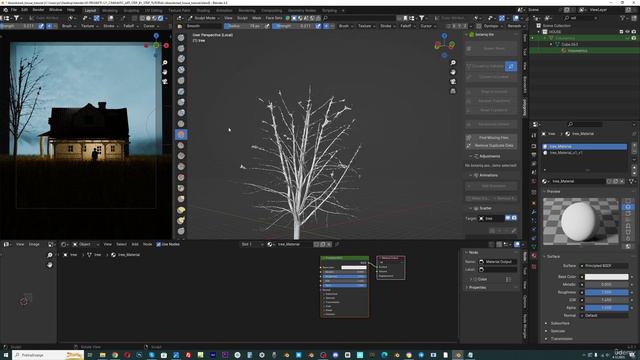This screenshot has height=360, width=640.
Task: Open Material properties tab icon
Action: coord(534,256)
